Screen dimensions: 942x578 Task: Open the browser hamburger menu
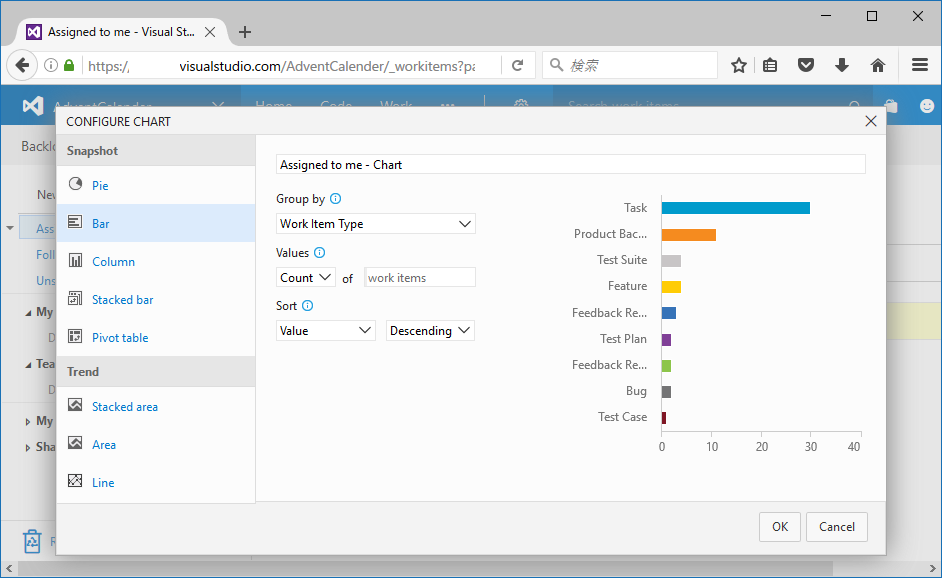pyautogui.click(x=920, y=65)
